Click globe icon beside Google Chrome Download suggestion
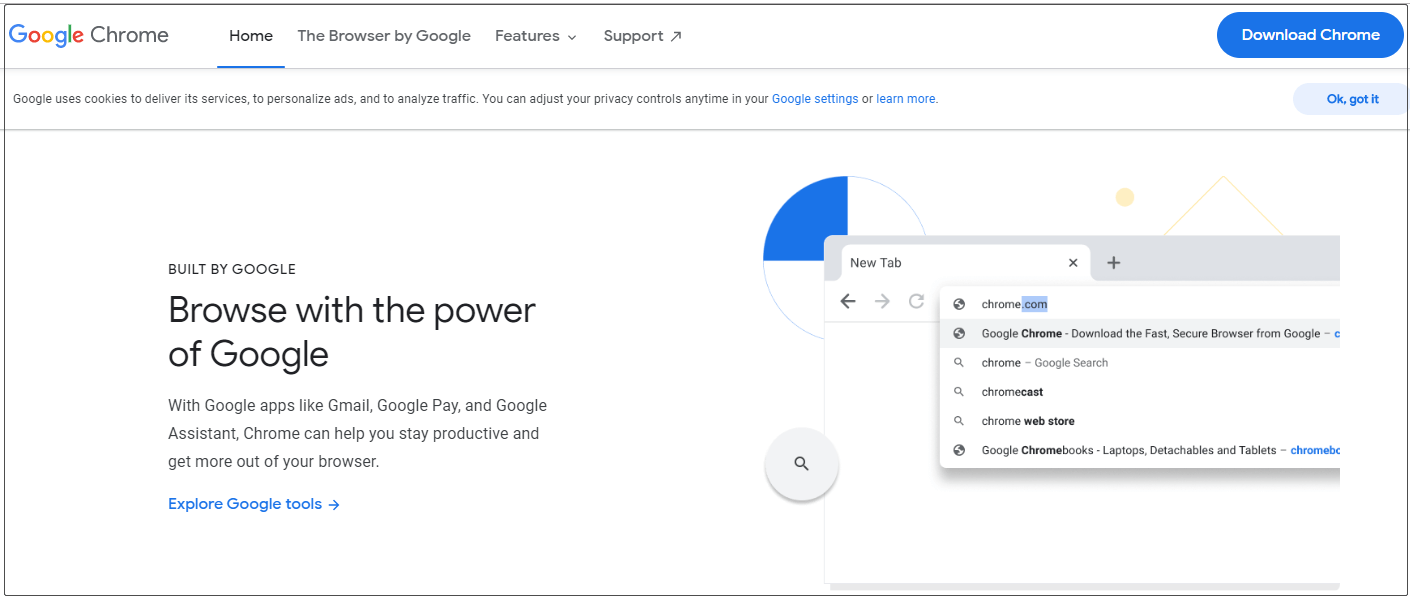This screenshot has height=599, width=1410. 959,334
